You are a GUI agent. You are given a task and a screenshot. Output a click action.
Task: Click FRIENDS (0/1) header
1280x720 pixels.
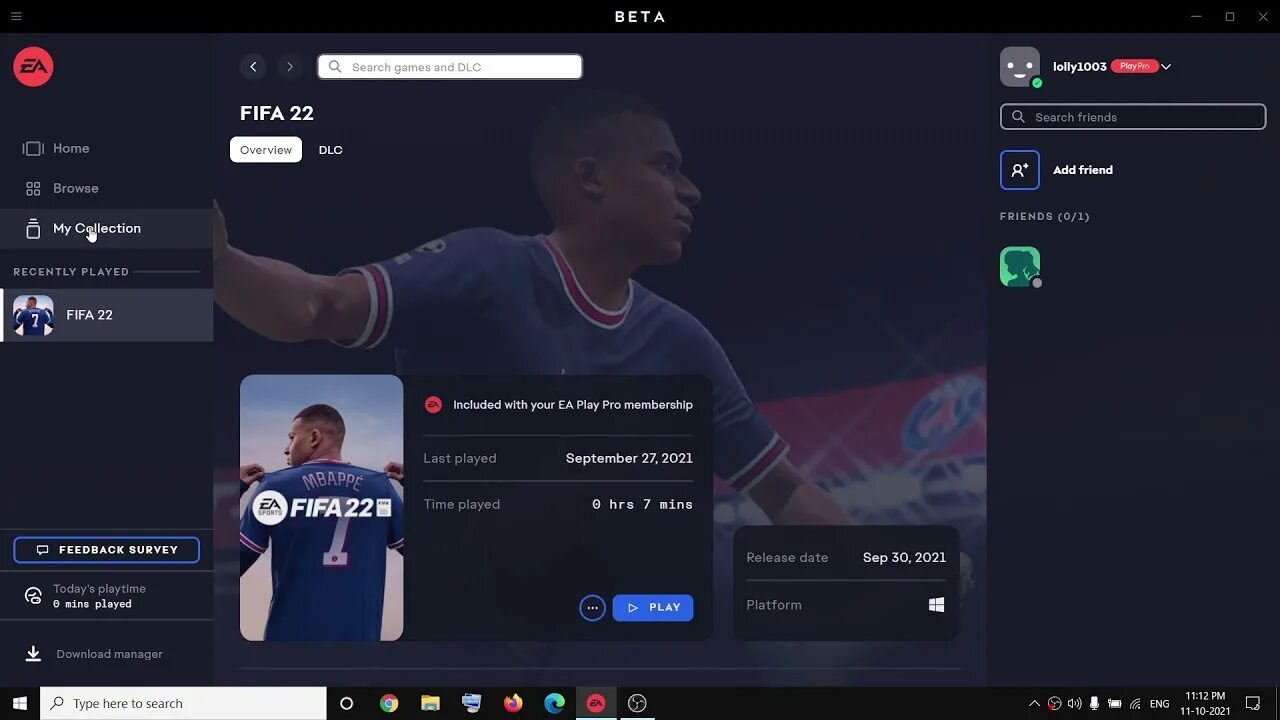point(1045,216)
